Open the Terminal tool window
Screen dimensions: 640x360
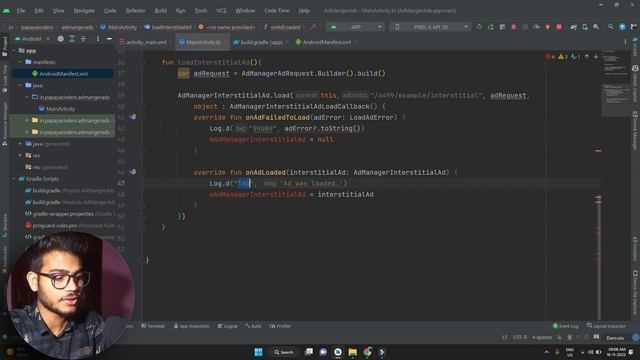[153, 326]
